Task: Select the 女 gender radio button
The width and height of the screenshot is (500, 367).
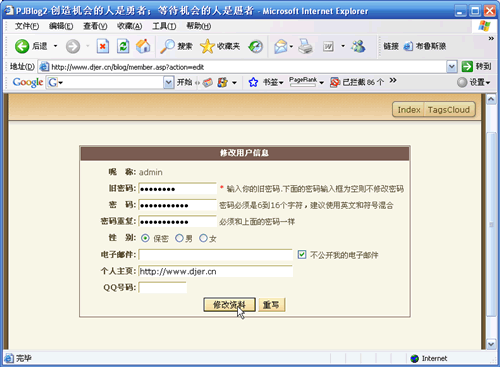Action: coord(203,238)
